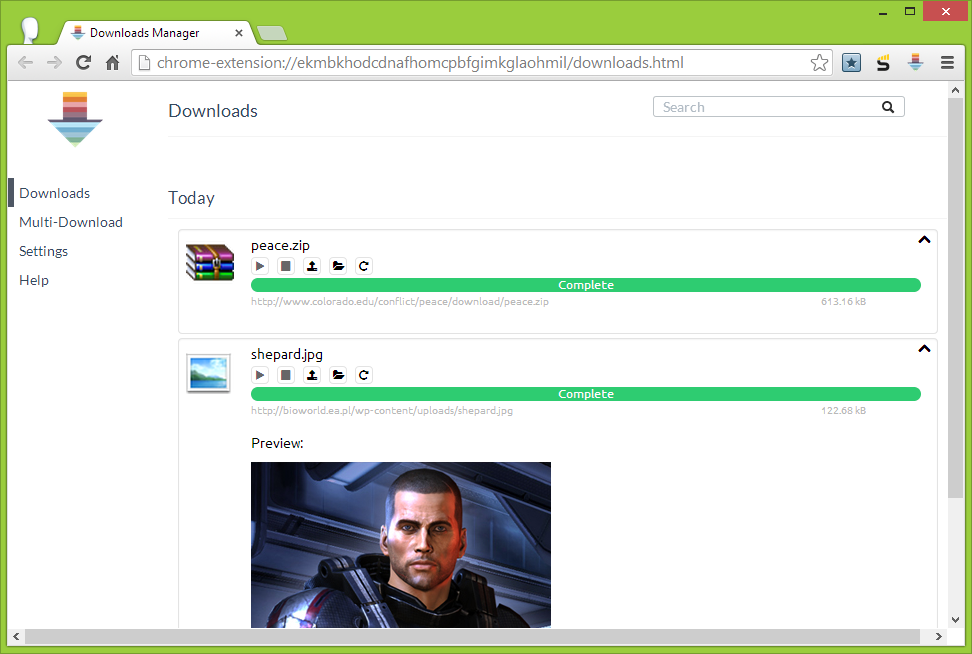This screenshot has height=654, width=972.
Task: Open containing folder for peace.zip
Action: [x=338, y=266]
